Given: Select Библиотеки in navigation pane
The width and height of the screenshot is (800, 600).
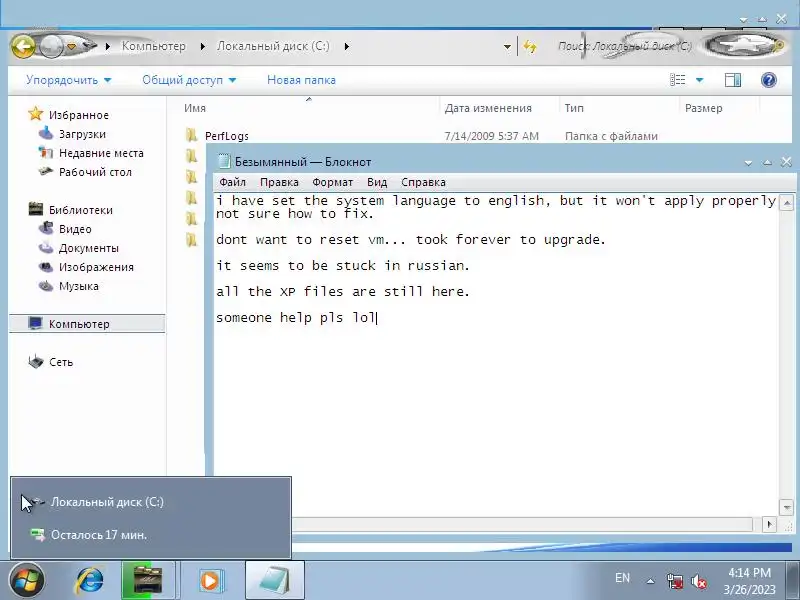Looking at the screenshot, I should pos(81,210).
